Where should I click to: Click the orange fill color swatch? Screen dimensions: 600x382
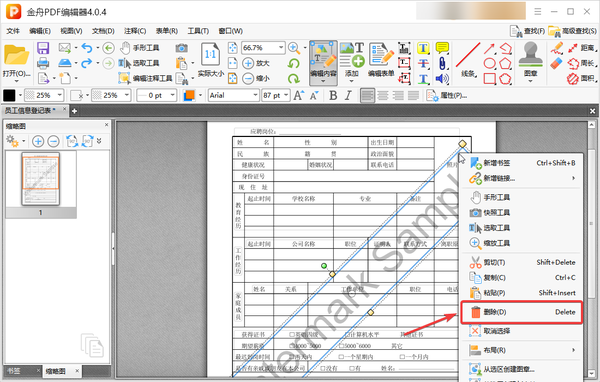(x=189, y=95)
